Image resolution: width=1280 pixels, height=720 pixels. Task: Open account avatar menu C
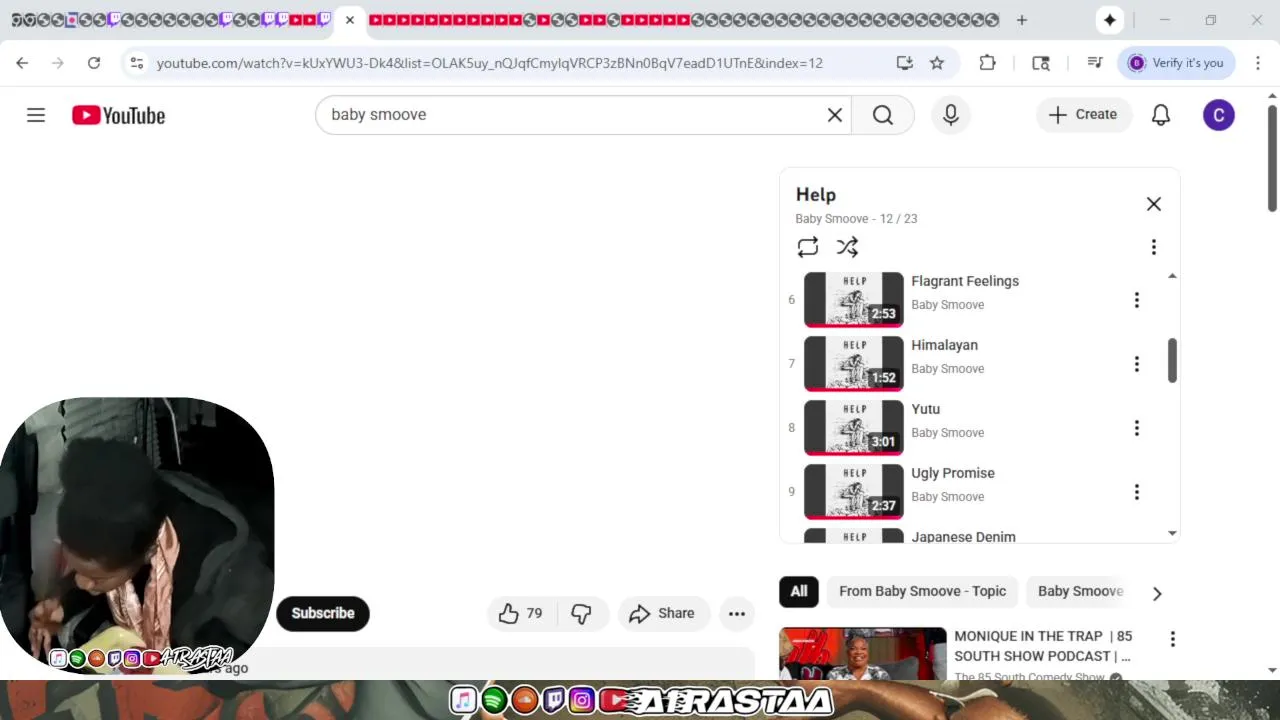point(1218,115)
